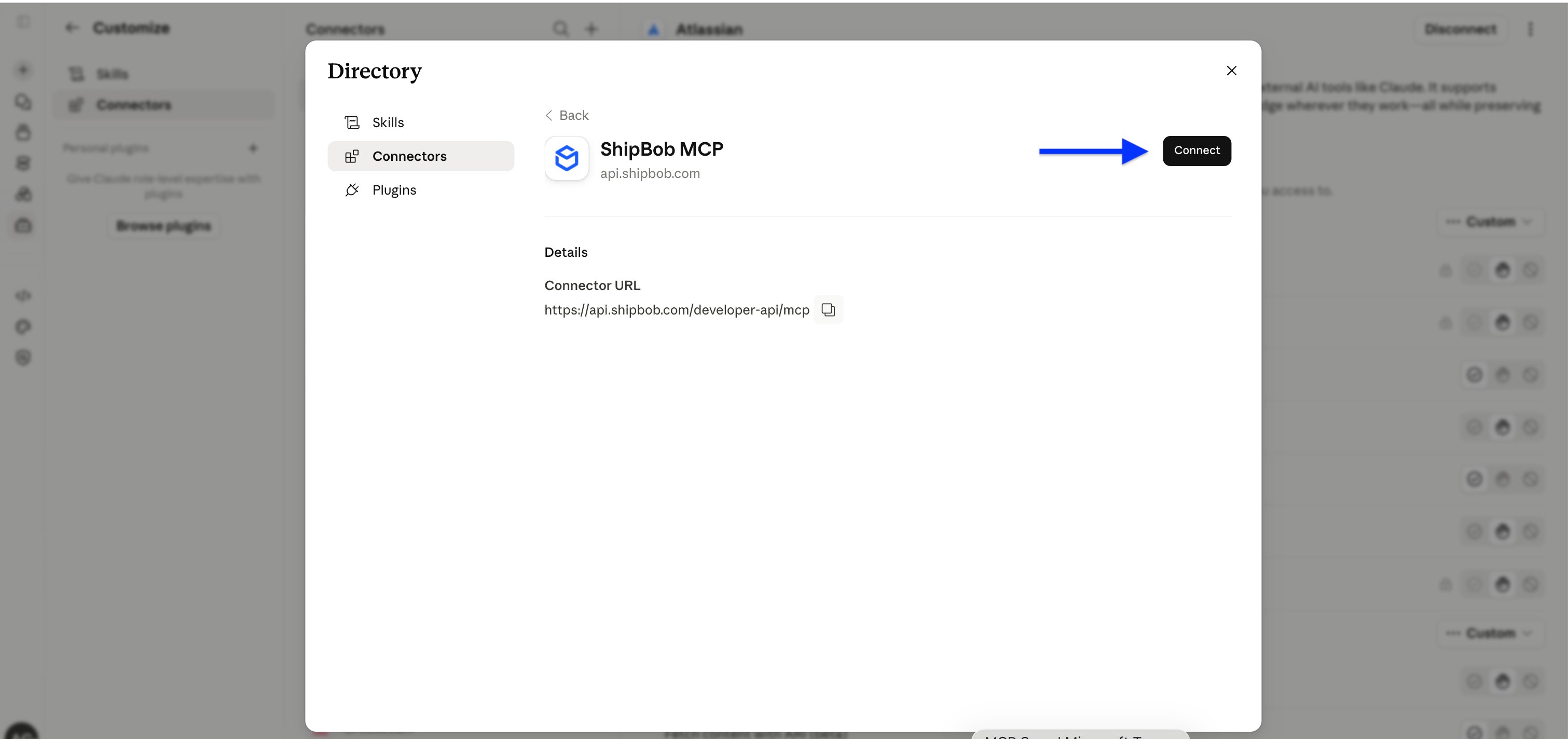
Task: Click the Details section label
Action: tap(566, 252)
